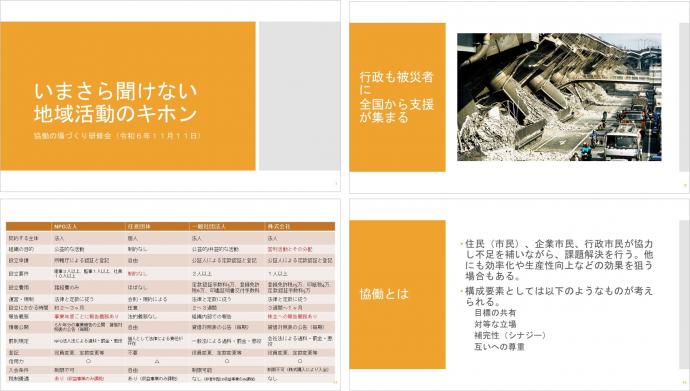Click the collapsed highway photograph

click(x=559, y=97)
